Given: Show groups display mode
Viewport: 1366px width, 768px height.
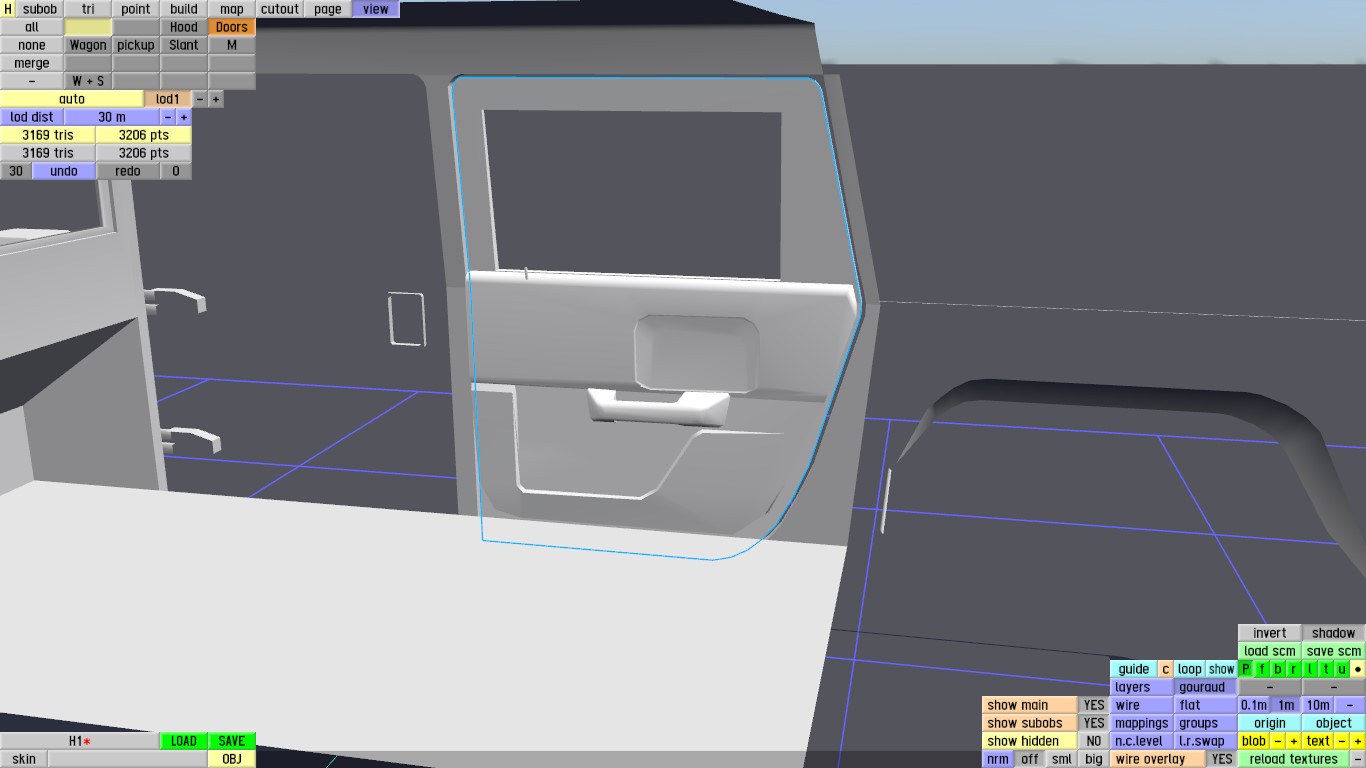Looking at the screenshot, I should 1206,723.
